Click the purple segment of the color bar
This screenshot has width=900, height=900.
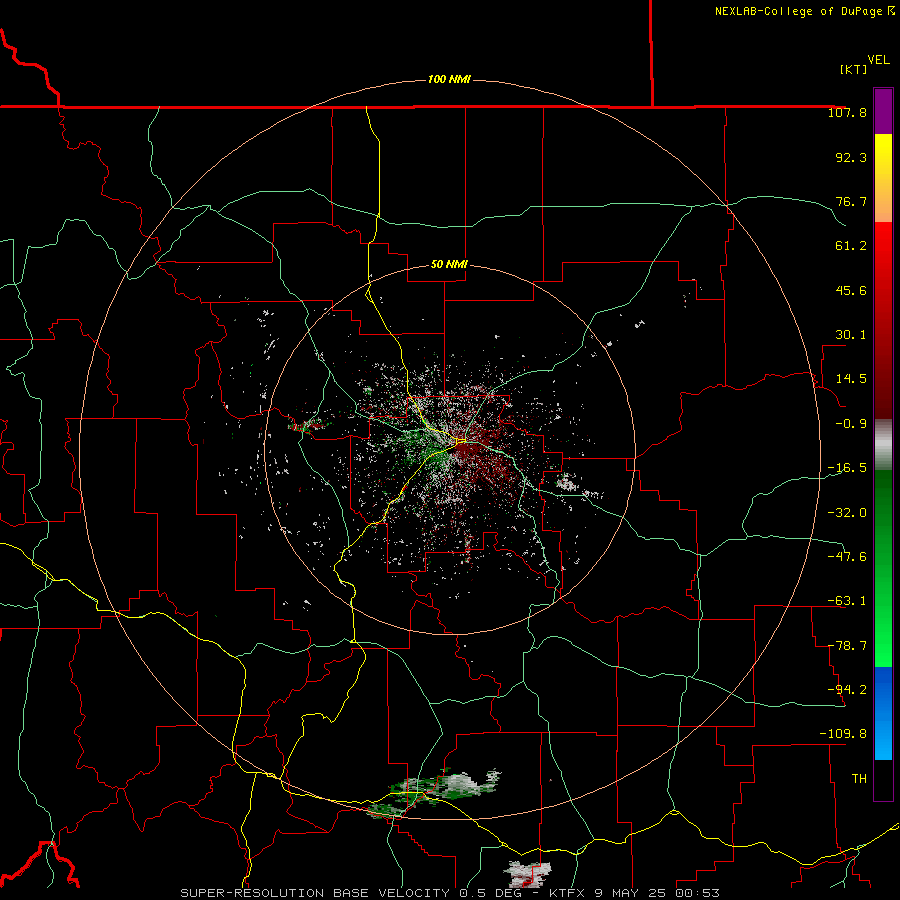tap(883, 111)
